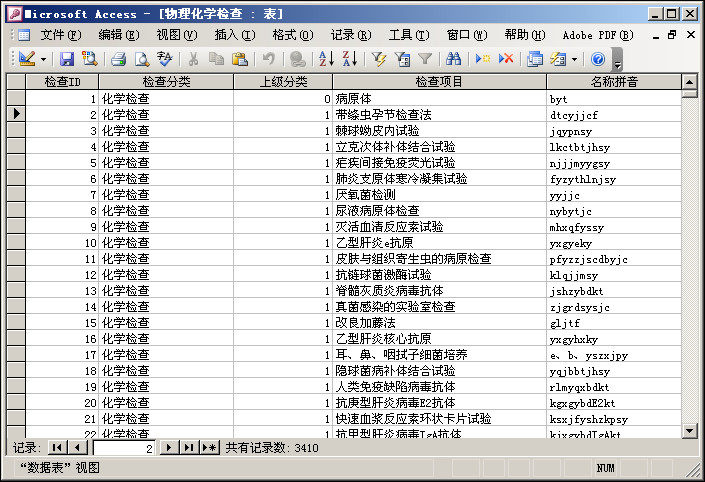Click the 检查分类 column header

166,82
